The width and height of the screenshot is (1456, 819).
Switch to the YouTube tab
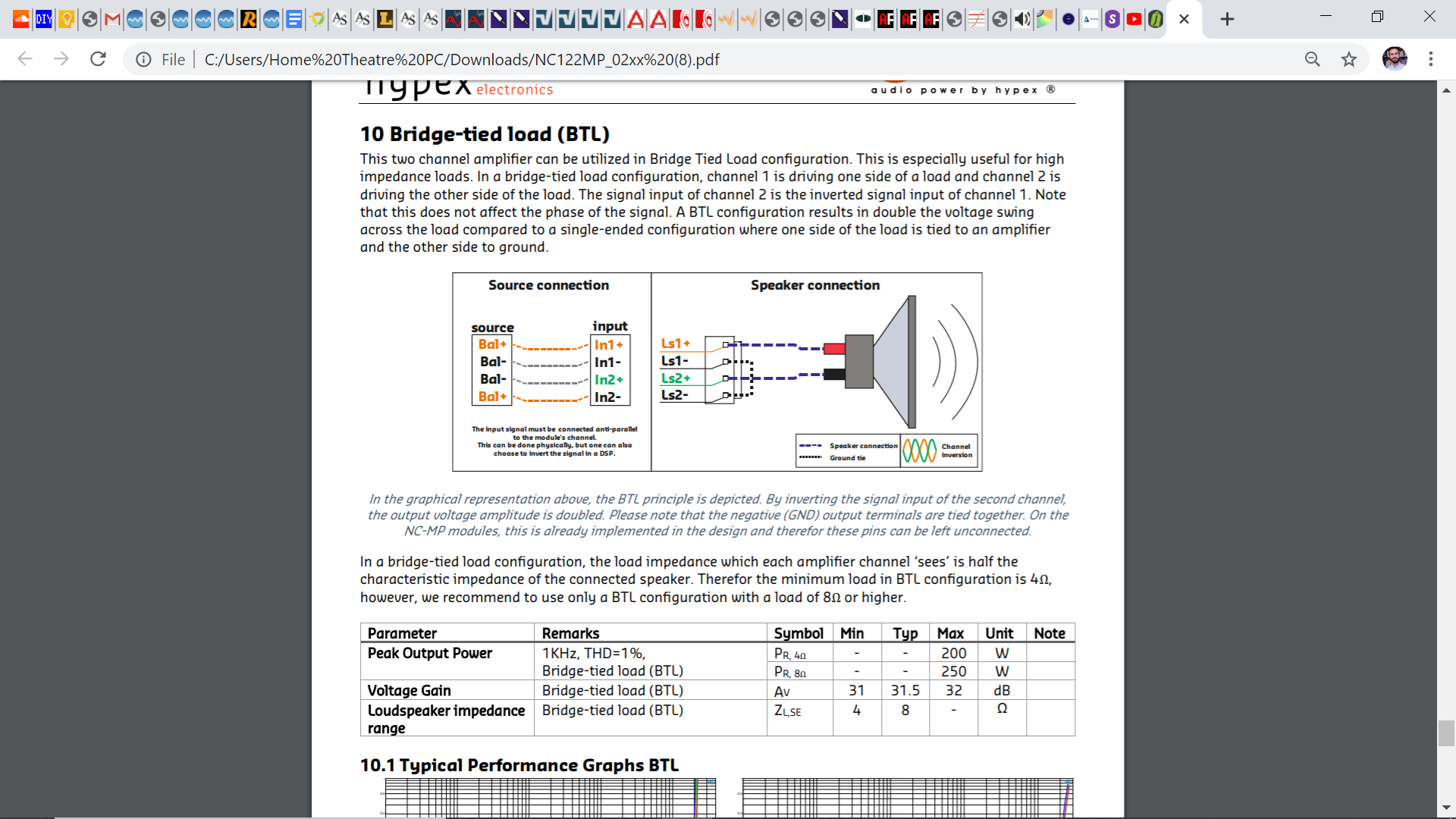tap(1134, 20)
